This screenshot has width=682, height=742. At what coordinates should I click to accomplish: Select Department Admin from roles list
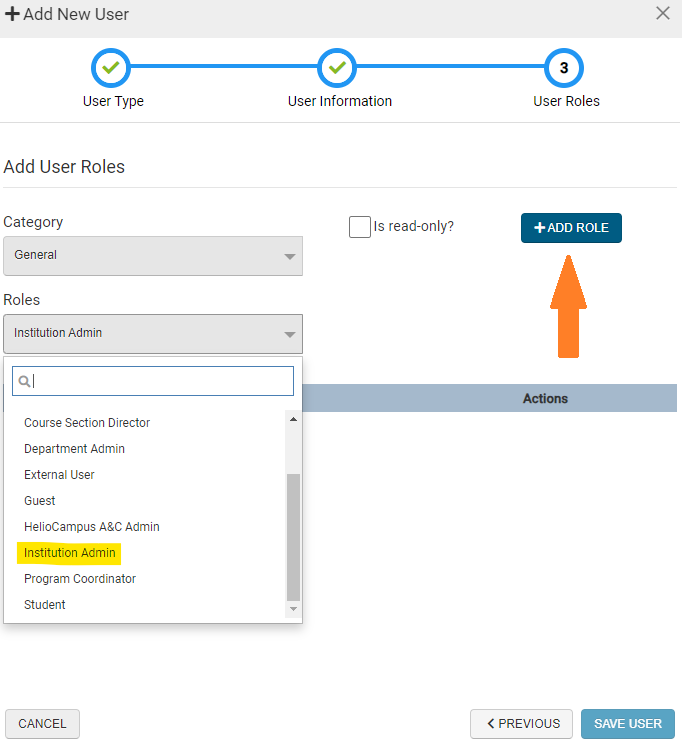pos(74,449)
